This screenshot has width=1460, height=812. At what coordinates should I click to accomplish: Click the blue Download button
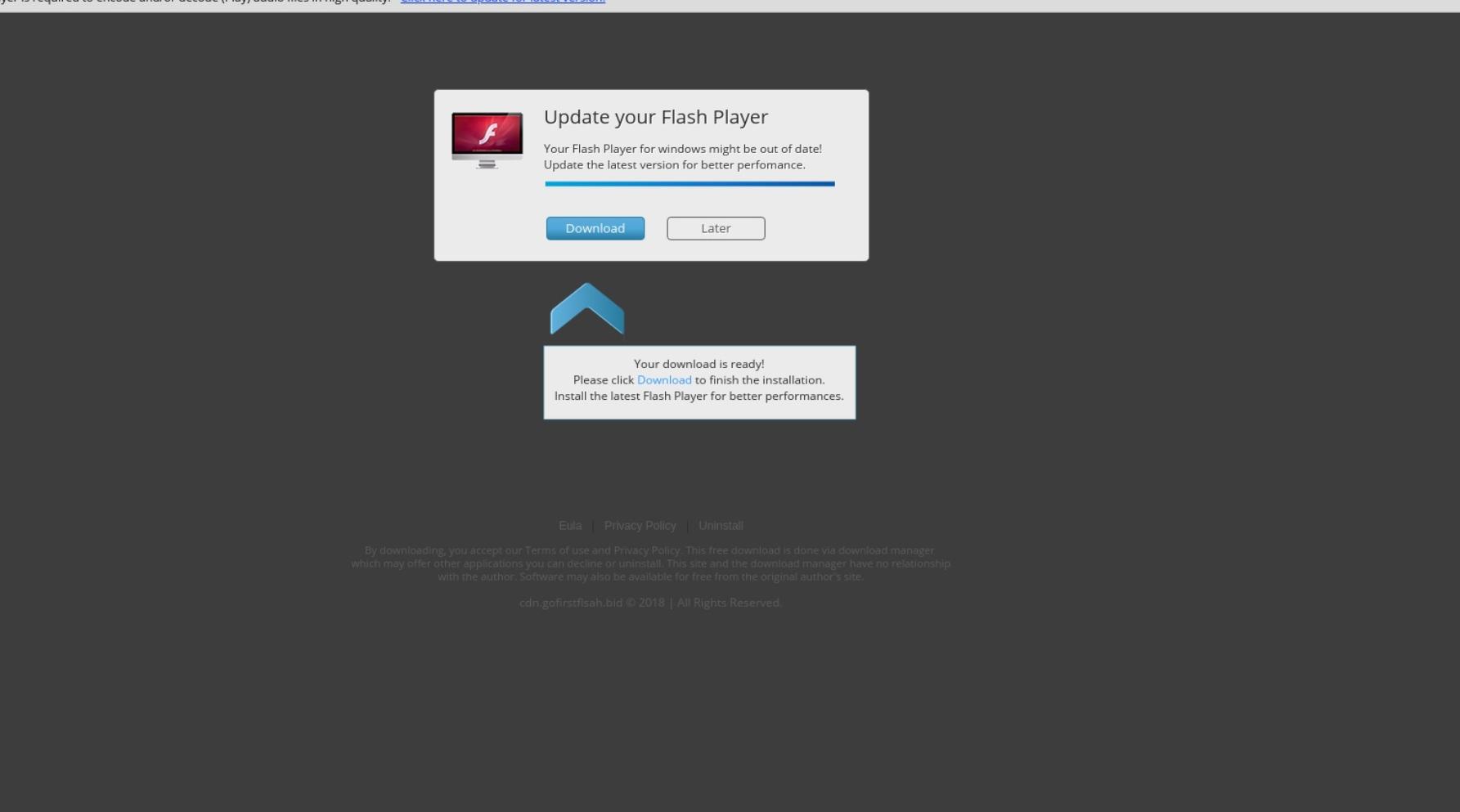[x=595, y=228]
